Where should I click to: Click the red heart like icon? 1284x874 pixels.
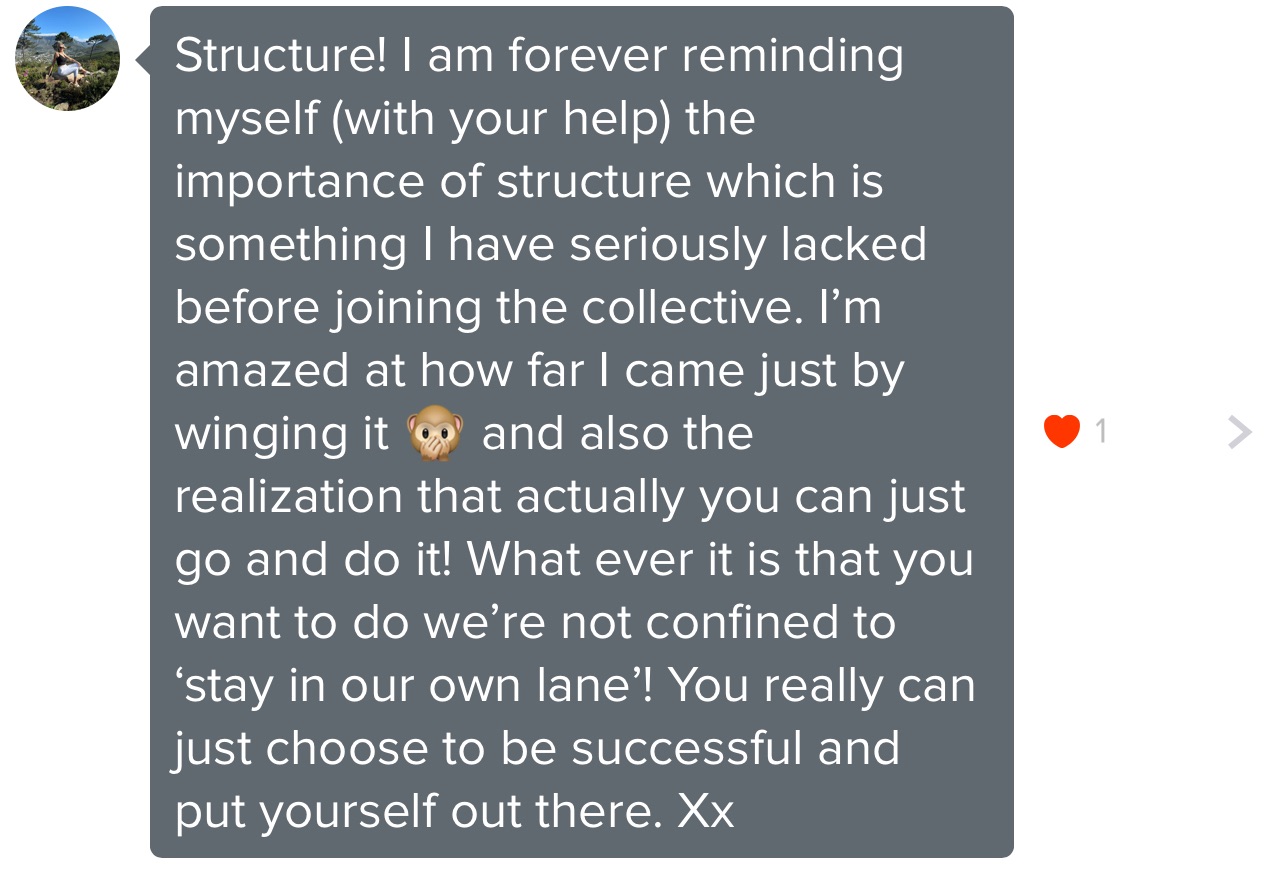tap(1061, 432)
